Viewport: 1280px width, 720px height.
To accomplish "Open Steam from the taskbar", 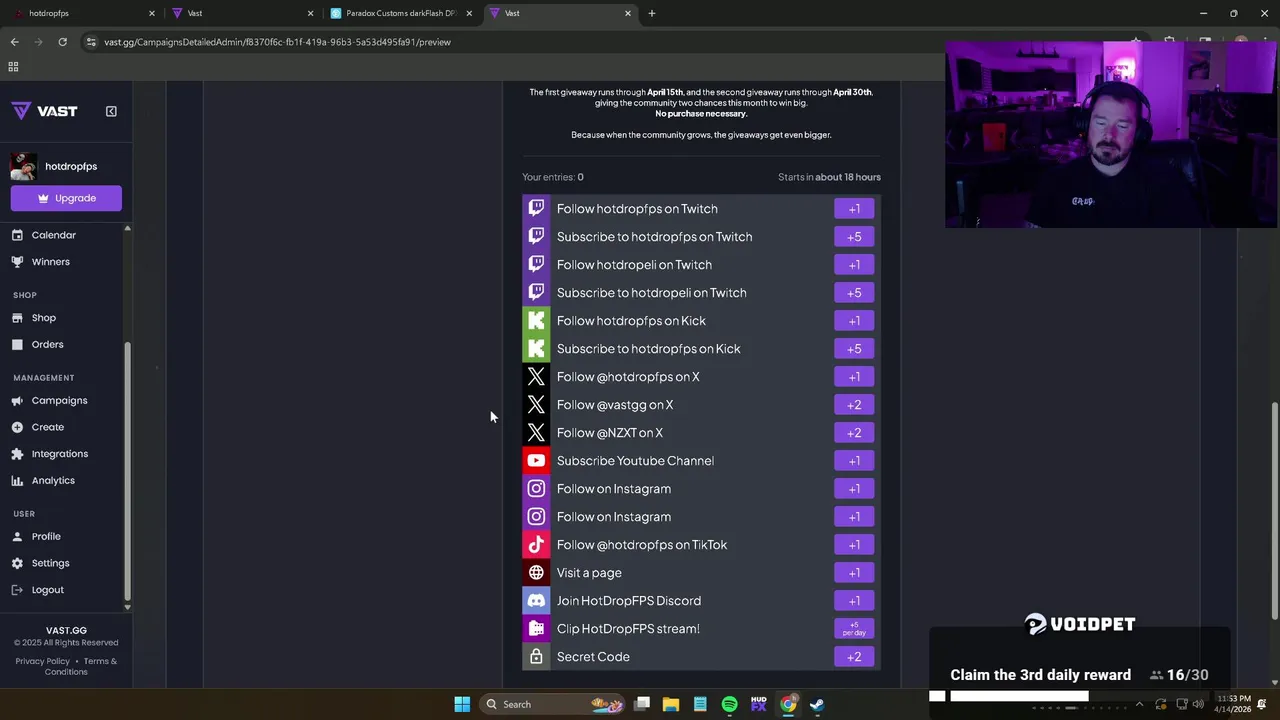I will (817, 704).
